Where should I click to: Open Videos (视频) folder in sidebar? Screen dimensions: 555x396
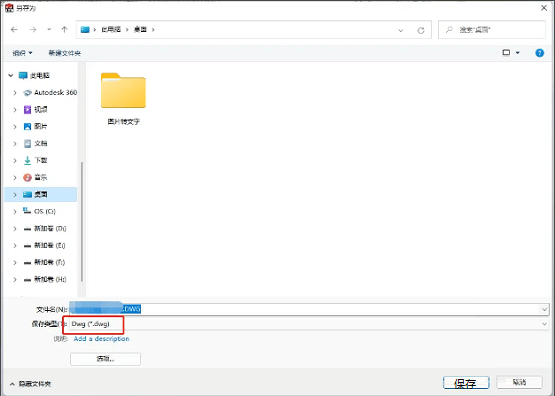pyautogui.click(x=35, y=109)
